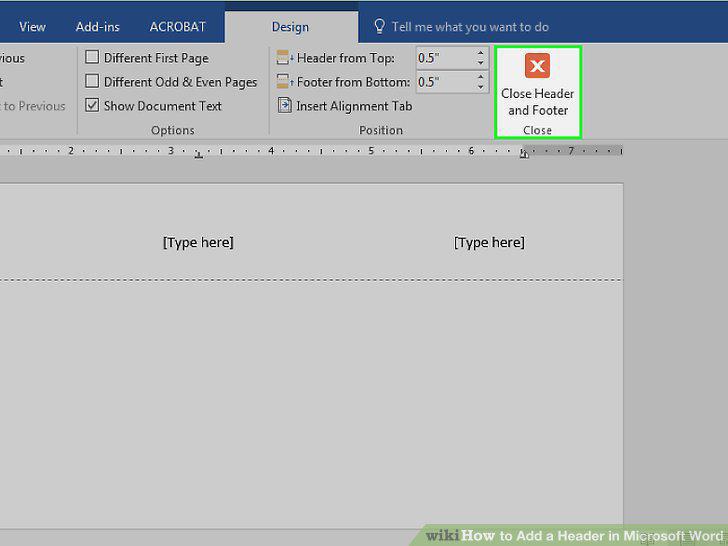Click the Insert Alignment Tab icon

point(284,105)
